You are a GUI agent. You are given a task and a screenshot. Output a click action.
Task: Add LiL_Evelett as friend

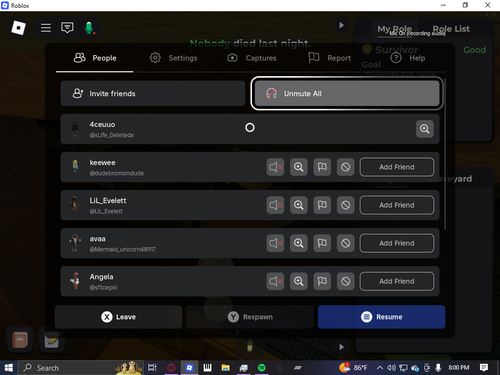(x=397, y=205)
